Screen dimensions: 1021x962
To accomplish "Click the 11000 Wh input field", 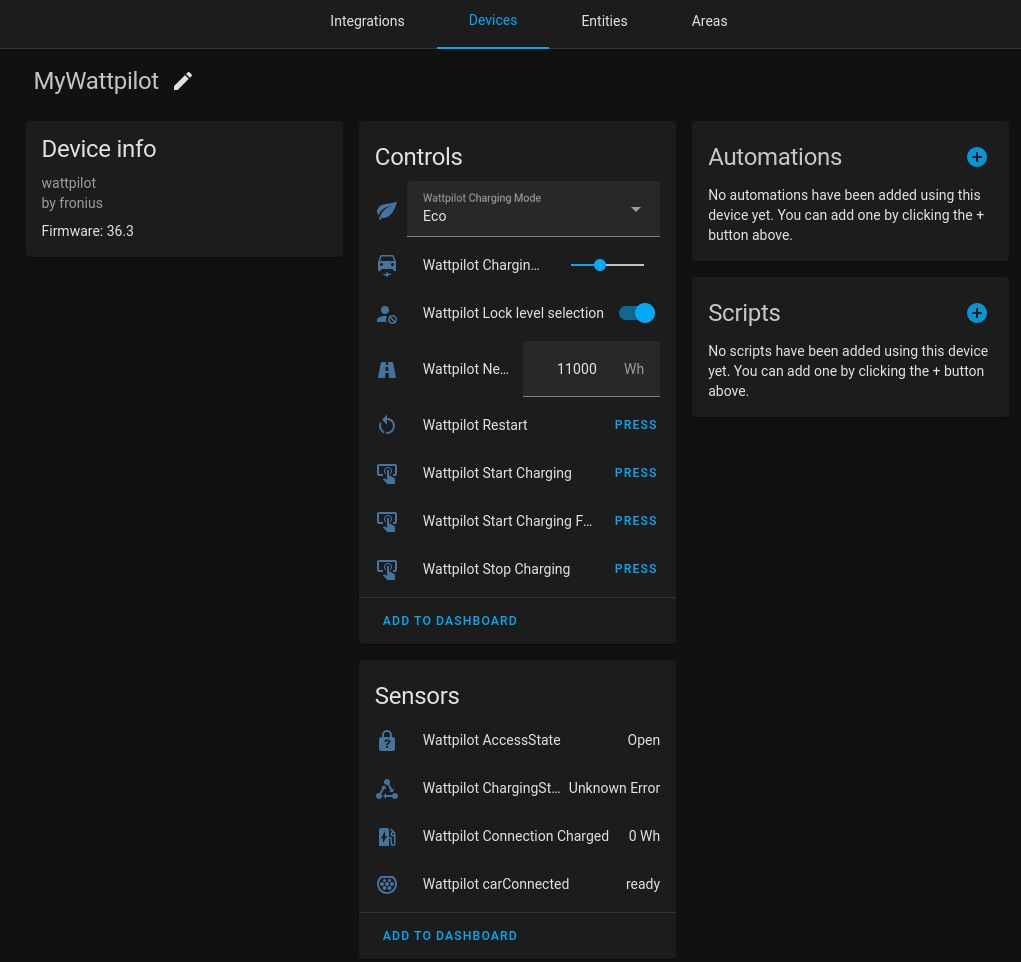I will coord(591,369).
